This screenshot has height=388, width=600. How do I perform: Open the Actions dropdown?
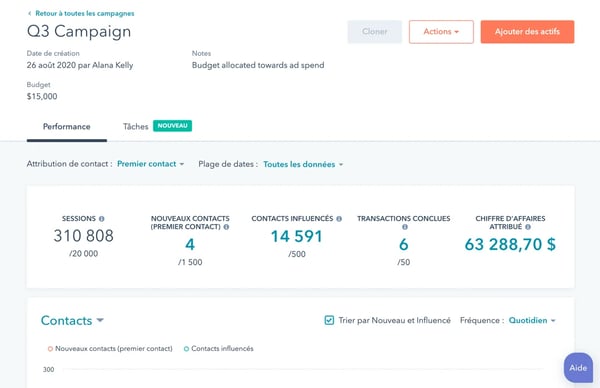pyautogui.click(x=441, y=32)
